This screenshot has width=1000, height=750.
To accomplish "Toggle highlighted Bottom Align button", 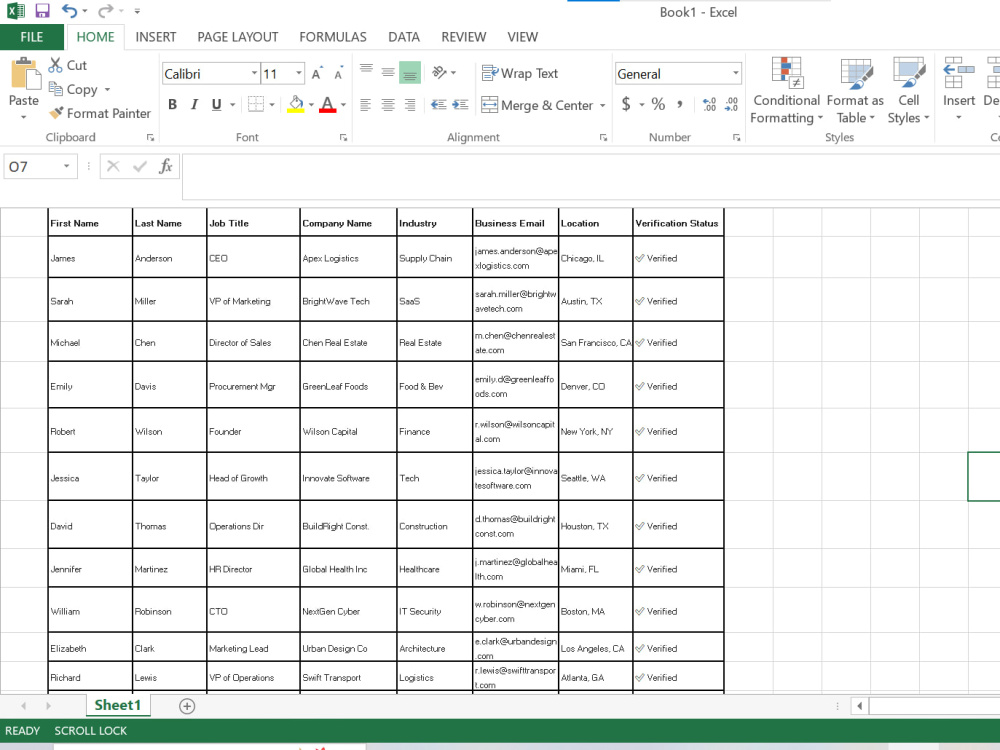I will (x=410, y=72).
